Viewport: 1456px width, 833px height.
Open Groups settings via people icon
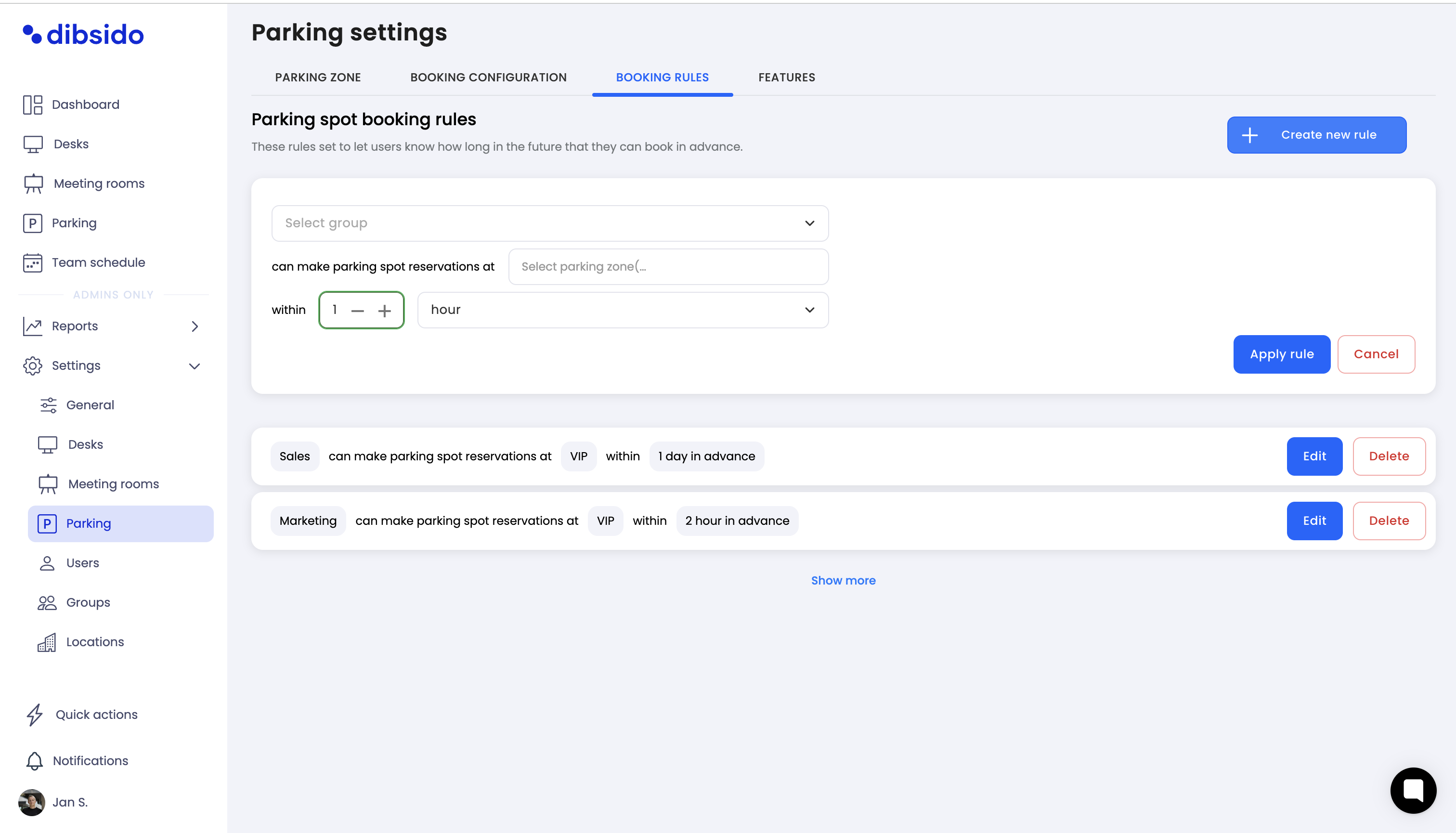47,602
